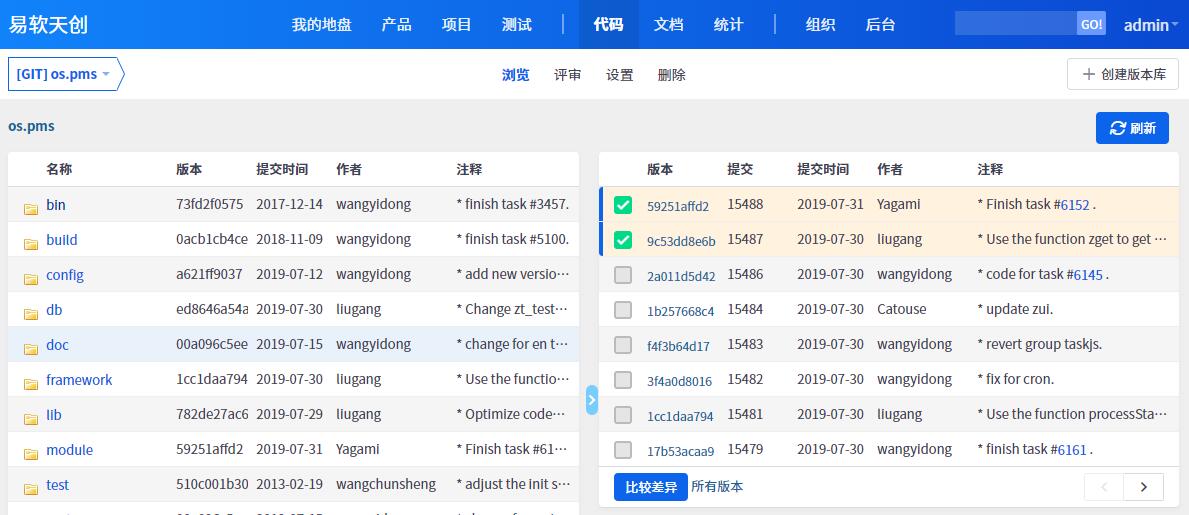Open the admin user dropdown
Screen dimensions: 1189x515
[x=1150, y=25]
